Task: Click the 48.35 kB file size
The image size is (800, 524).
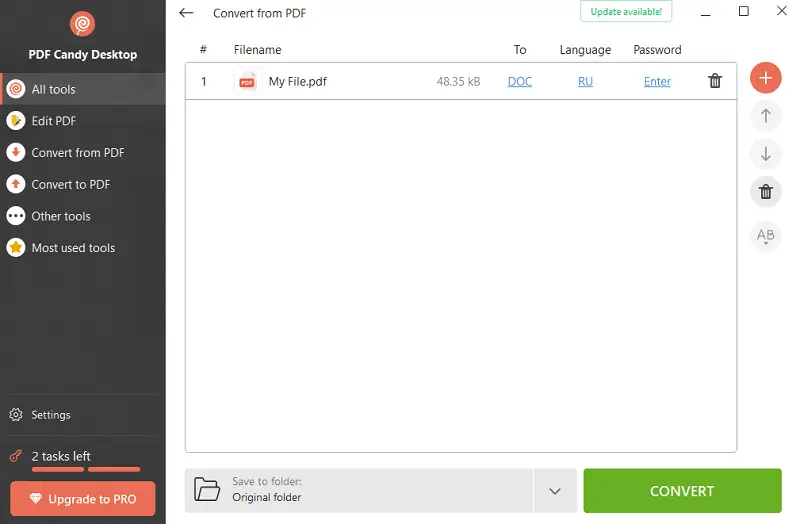Action: 458,82
